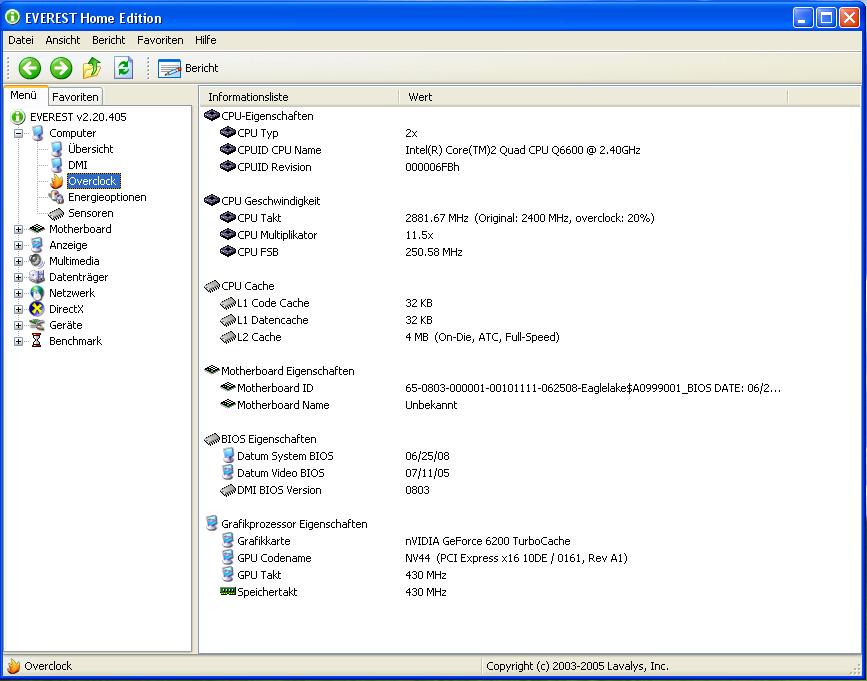
Task: Go up one level with folder arrow icon
Action: point(92,68)
